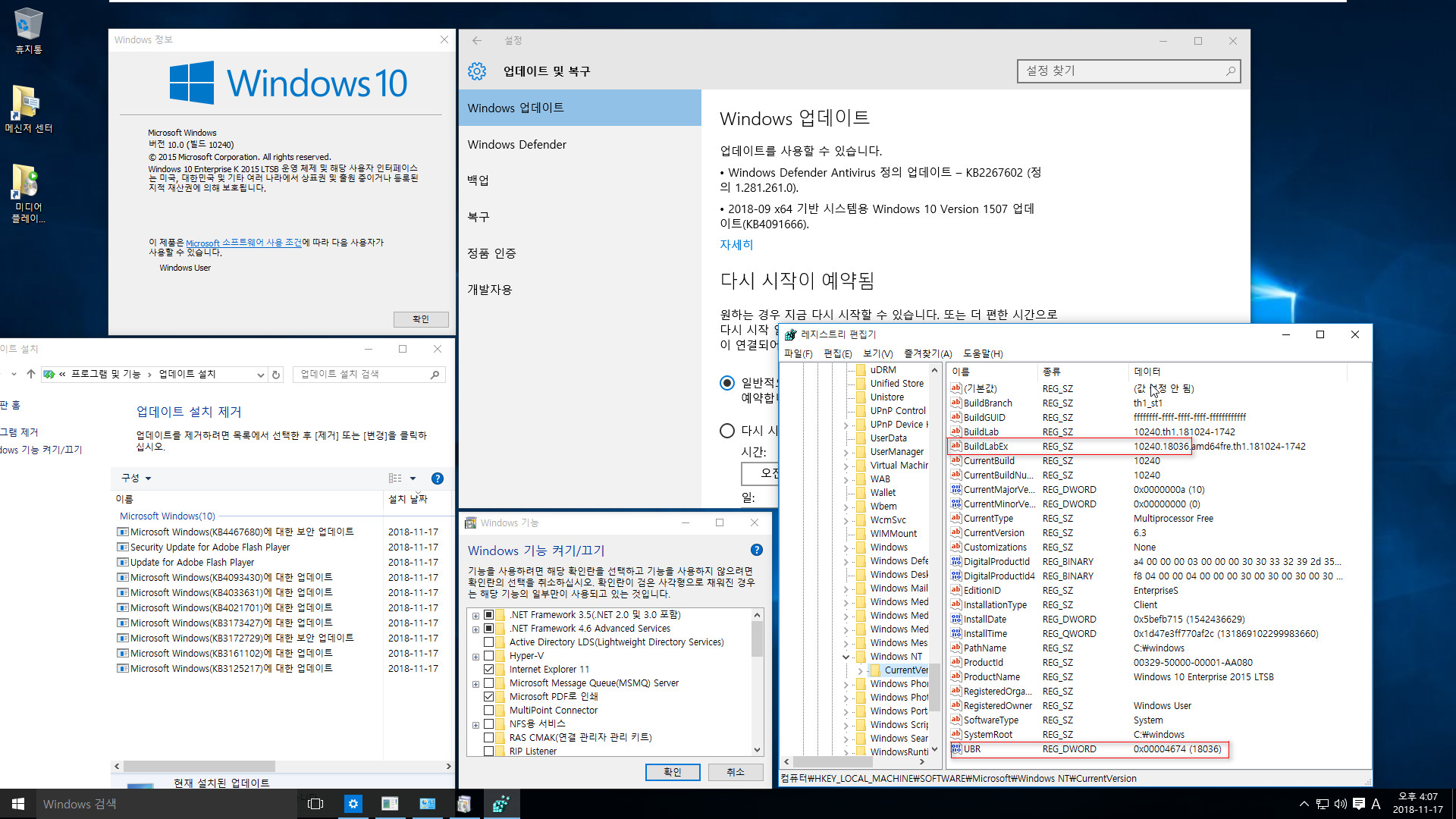This screenshot has height=819, width=1456.
Task: Enable Active Directory LDS checkbox
Action: tap(489, 642)
